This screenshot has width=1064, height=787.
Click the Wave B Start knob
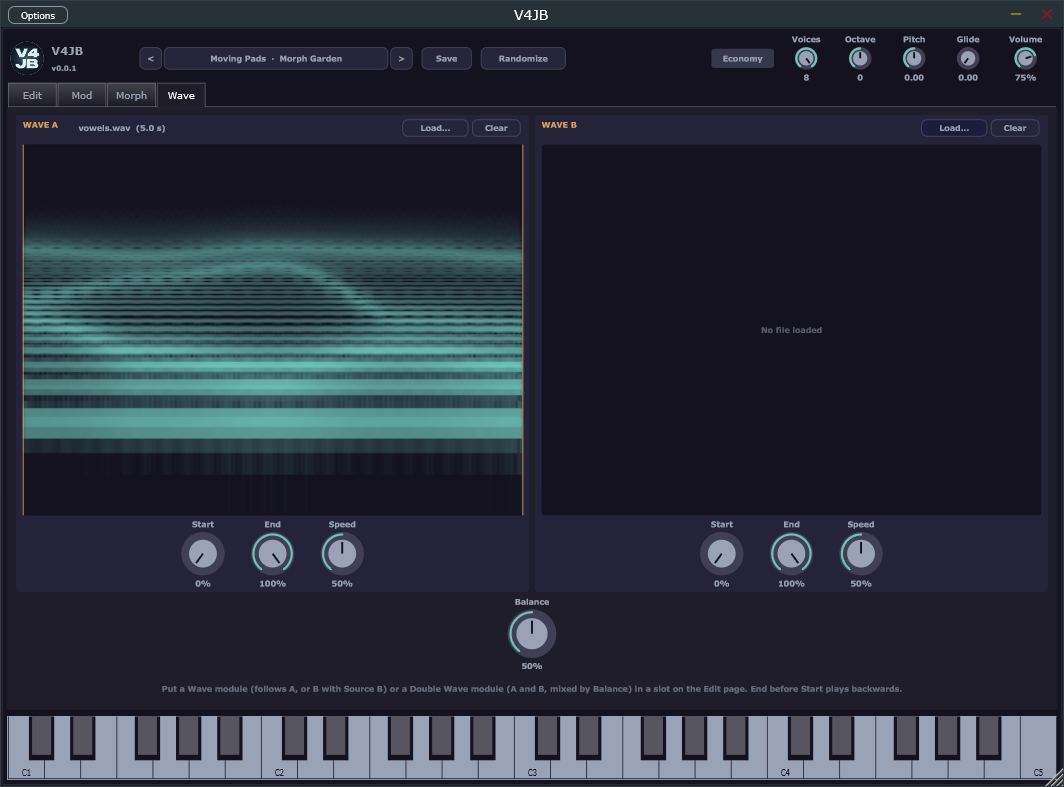[x=721, y=554]
